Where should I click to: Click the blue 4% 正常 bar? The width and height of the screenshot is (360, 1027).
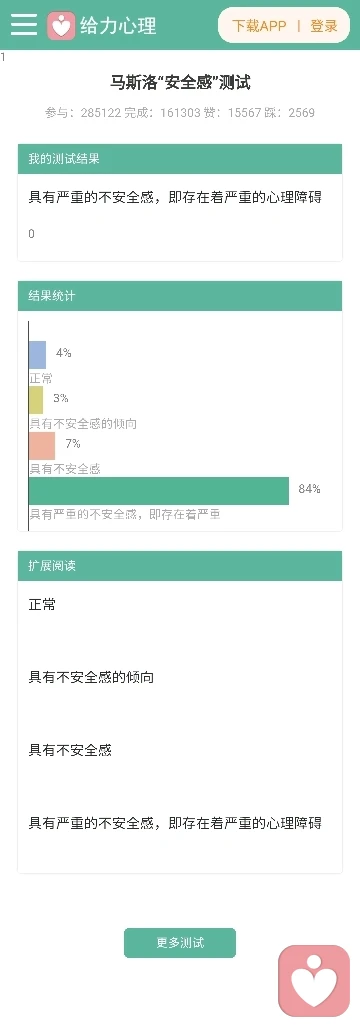click(37, 354)
